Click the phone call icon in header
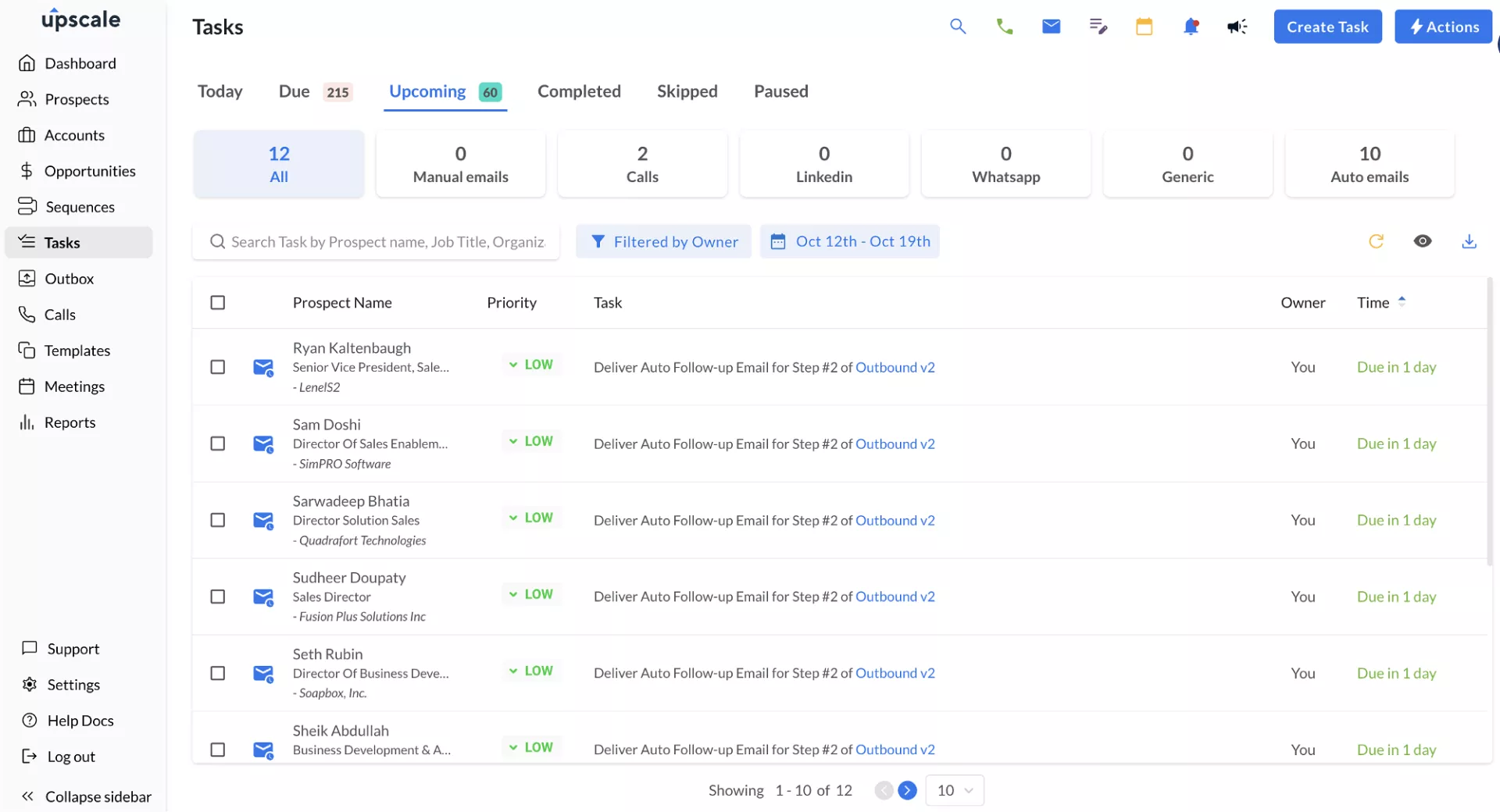The width and height of the screenshot is (1500, 812). pos(1005,27)
